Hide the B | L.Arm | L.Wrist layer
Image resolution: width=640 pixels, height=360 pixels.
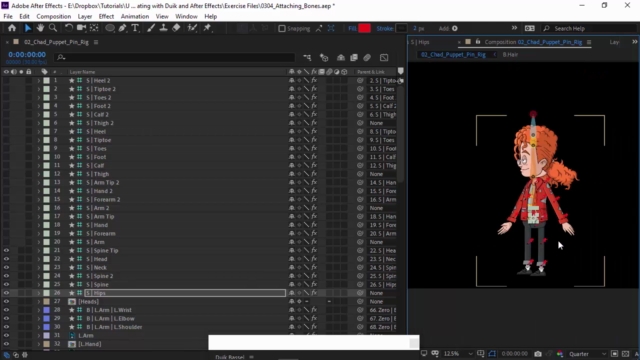[x=6, y=310]
